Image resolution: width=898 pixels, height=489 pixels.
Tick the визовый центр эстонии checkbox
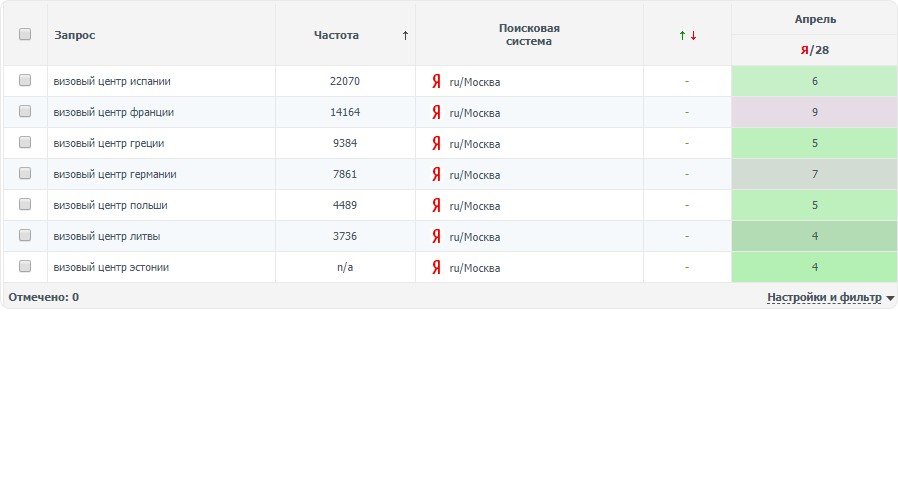(x=25, y=266)
